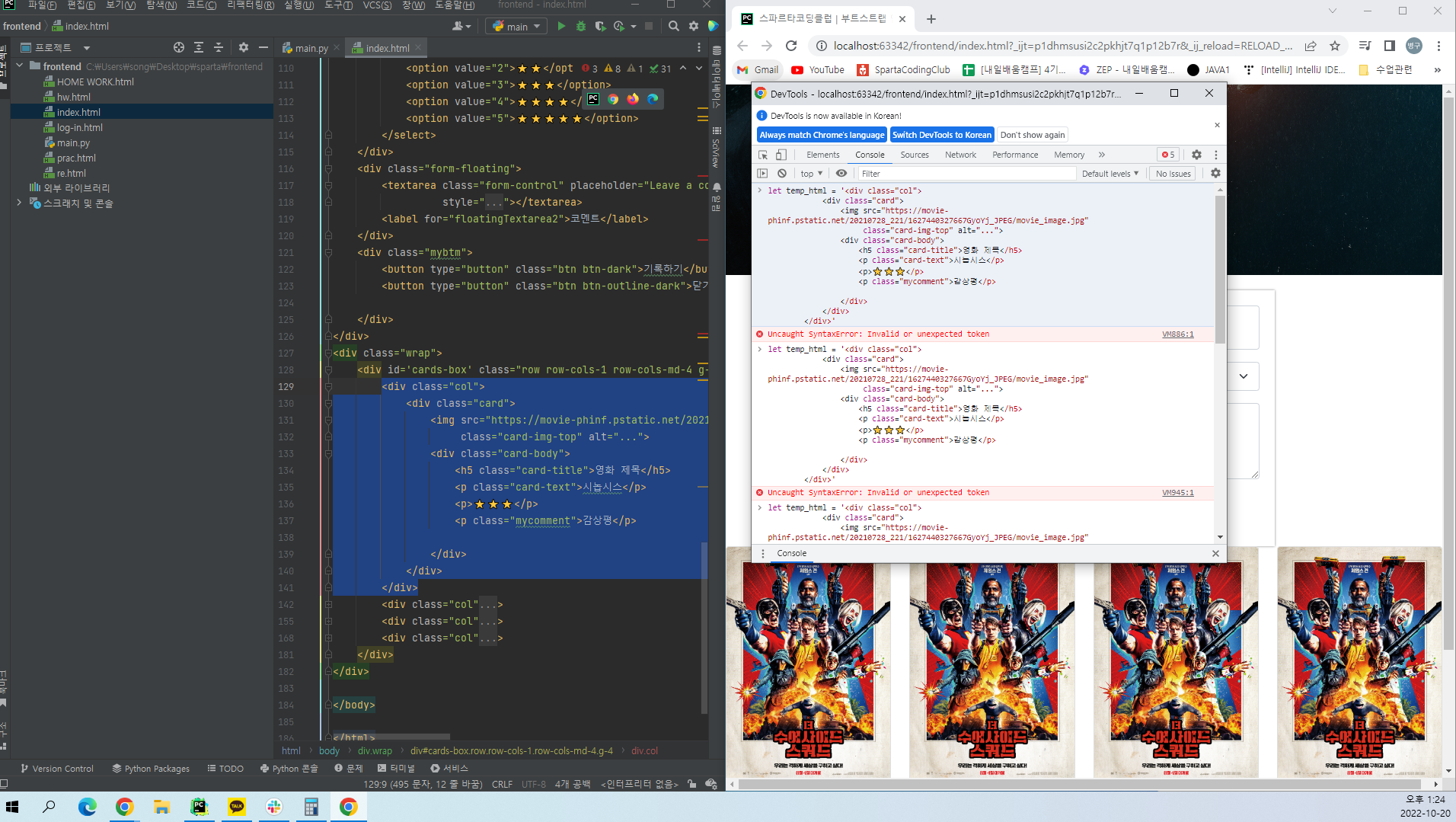Screen dimensions: 1456x822
Task: Open Calculator from the taskbar
Action: (311, 807)
